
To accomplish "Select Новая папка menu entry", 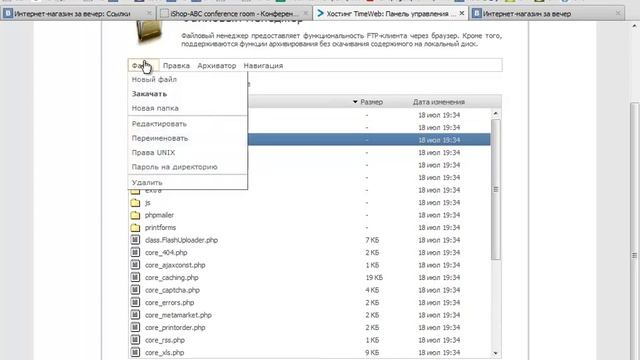I will tap(155, 108).
